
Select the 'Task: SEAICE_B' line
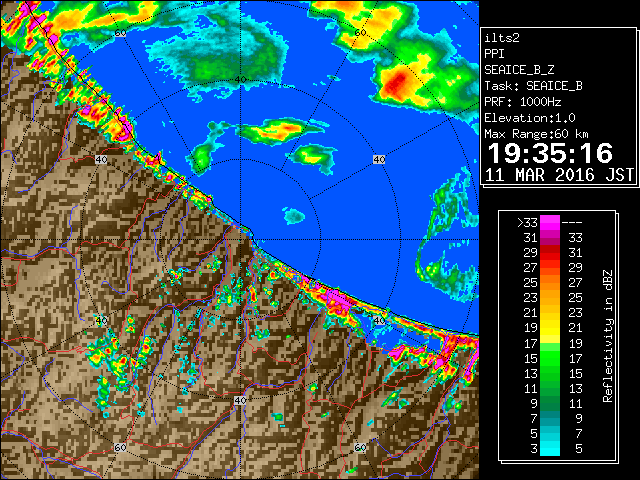[533, 86]
